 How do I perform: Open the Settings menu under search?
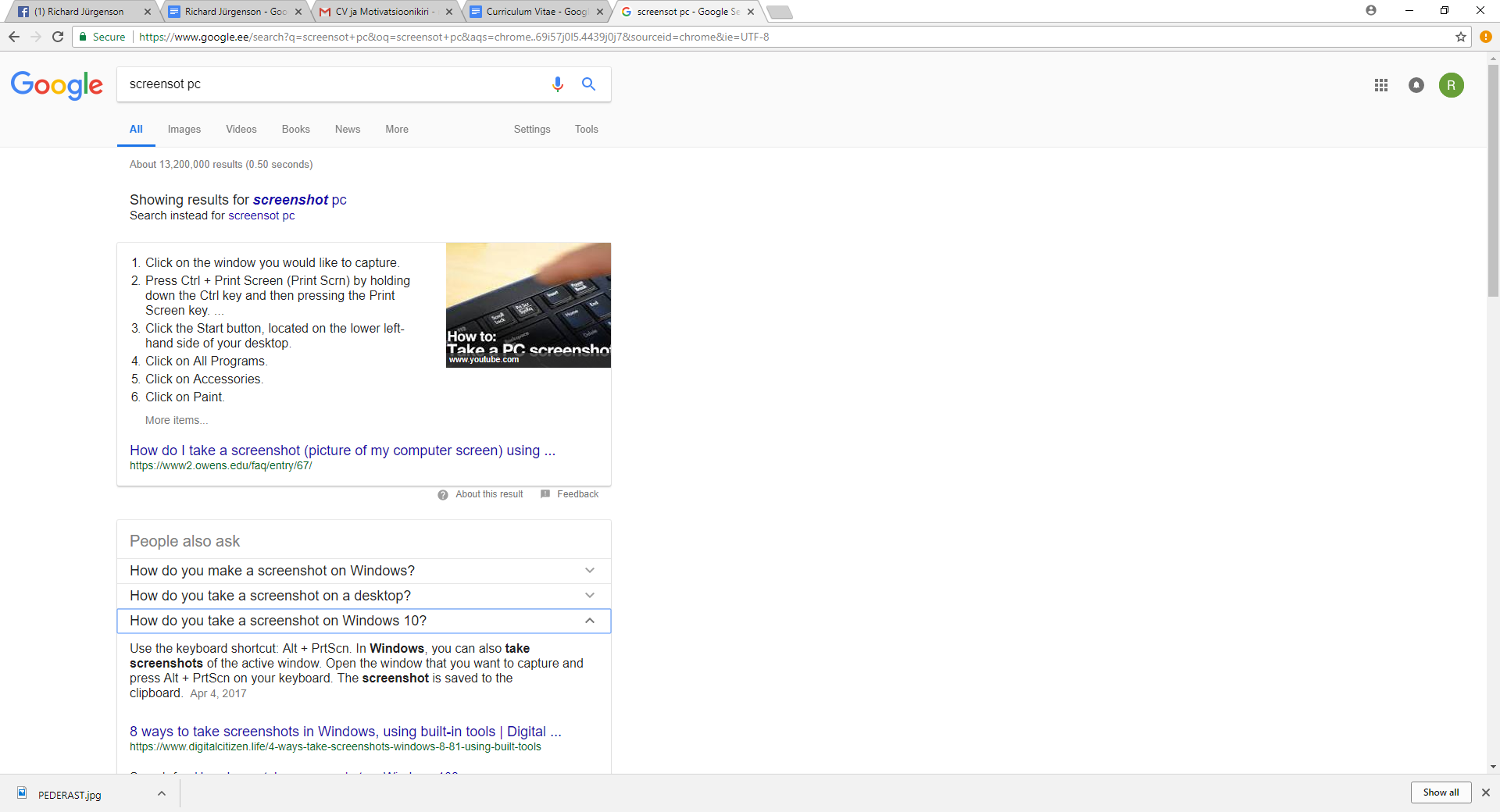pyautogui.click(x=532, y=130)
